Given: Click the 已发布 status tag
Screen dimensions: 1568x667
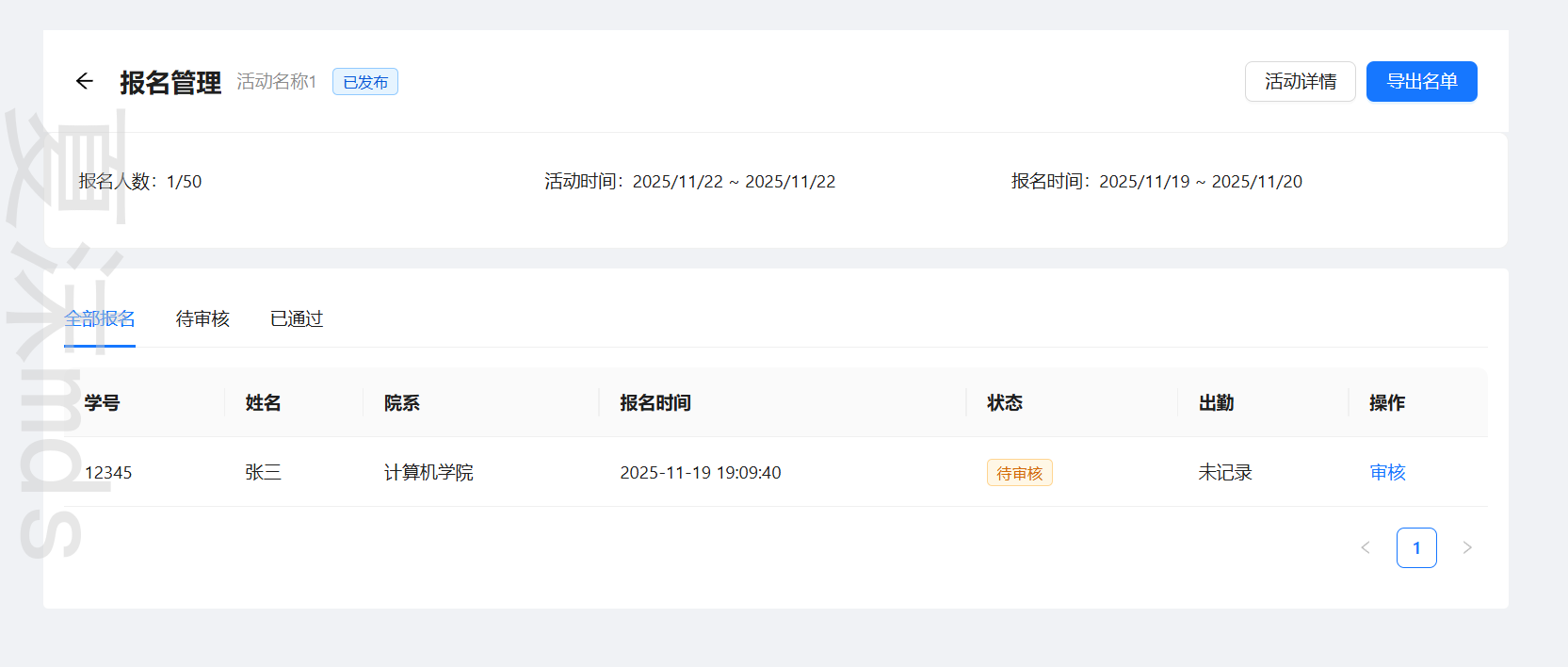Looking at the screenshot, I should pyautogui.click(x=365, y=82).
